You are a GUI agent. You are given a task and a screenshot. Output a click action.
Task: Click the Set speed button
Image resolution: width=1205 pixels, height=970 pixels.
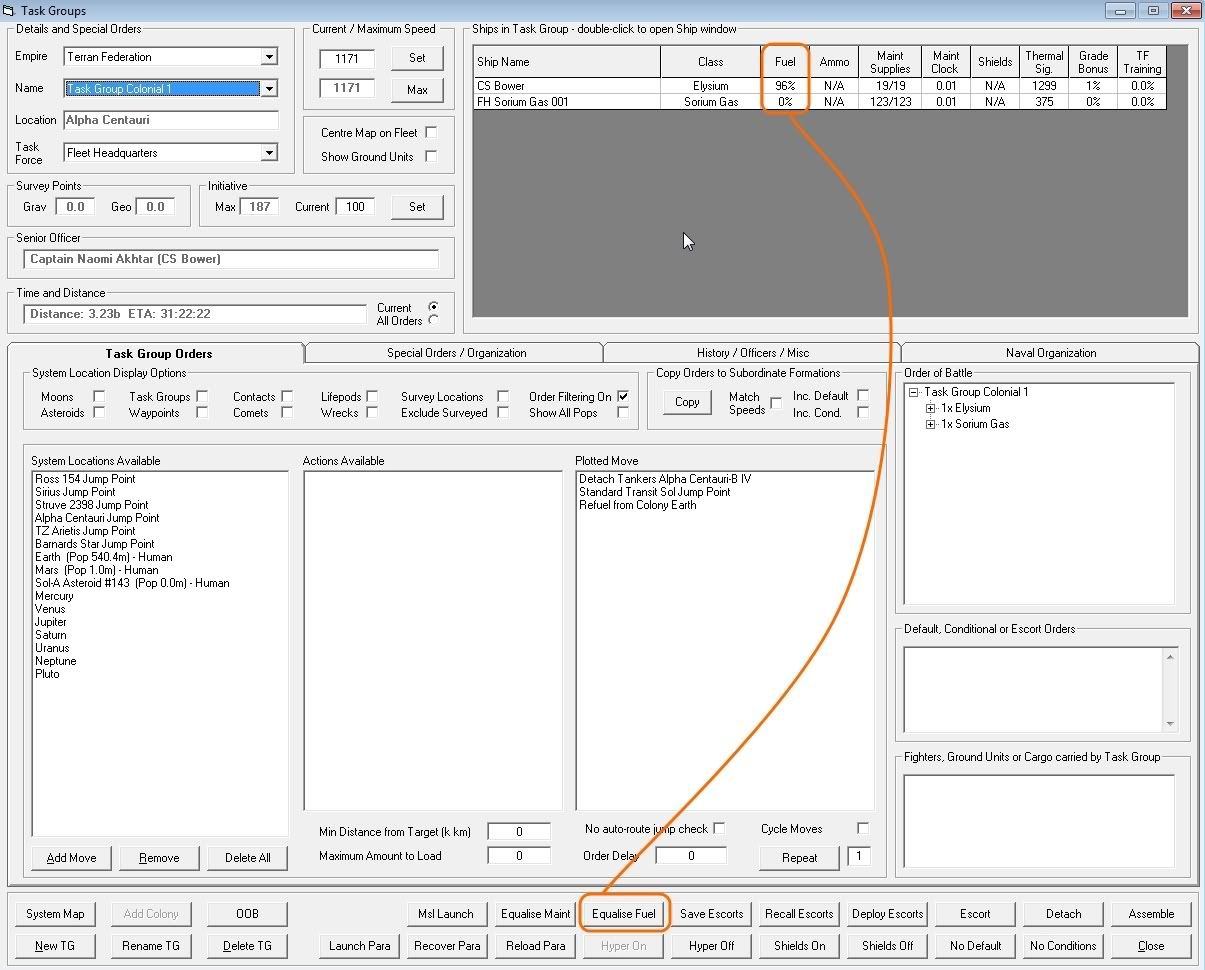point(417,58)
